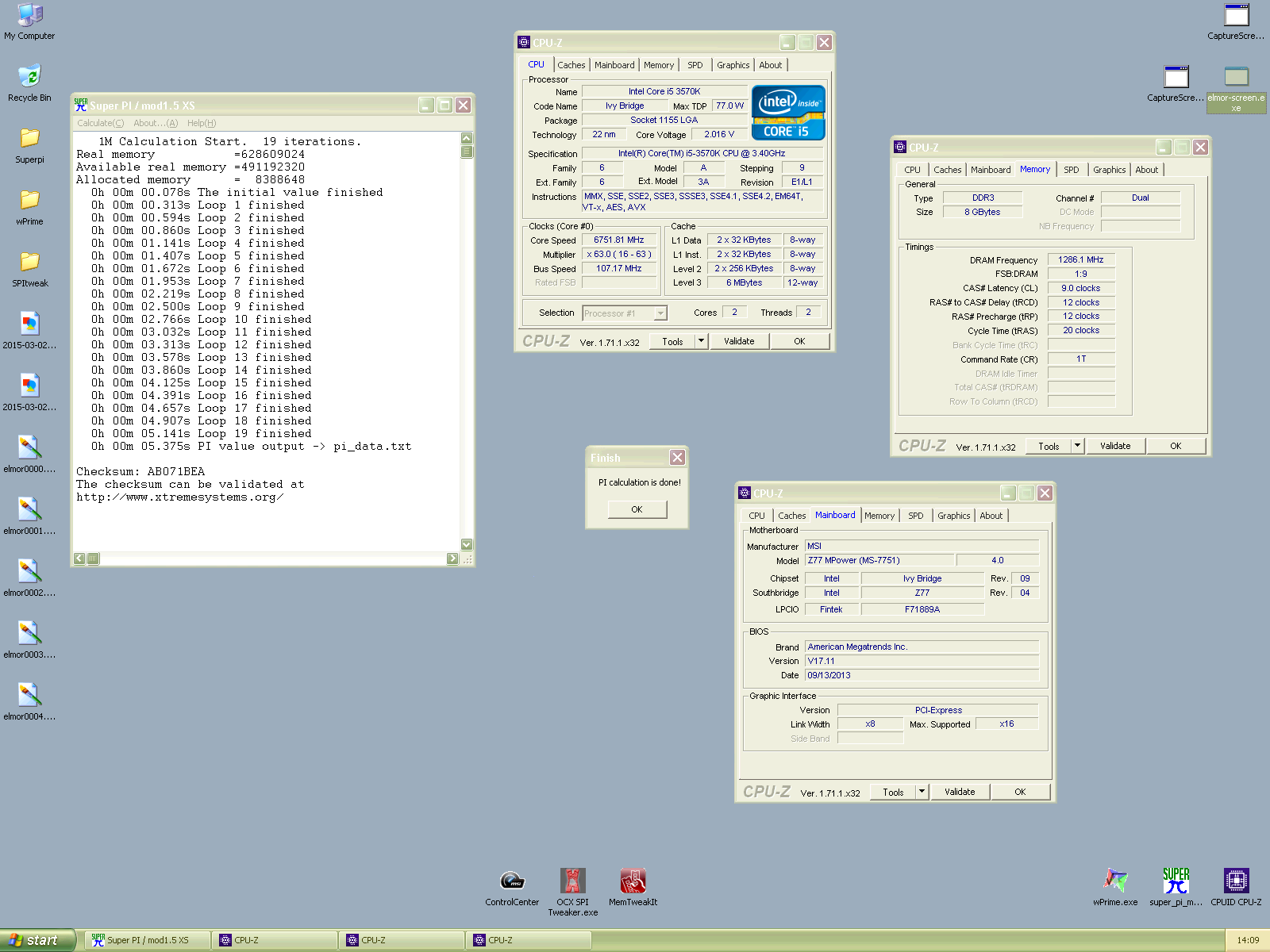Viewport: 1270px width, 952px height.
Task: Click the BIOS date 09/13/2013 field
Action: (x=922, y=675)
